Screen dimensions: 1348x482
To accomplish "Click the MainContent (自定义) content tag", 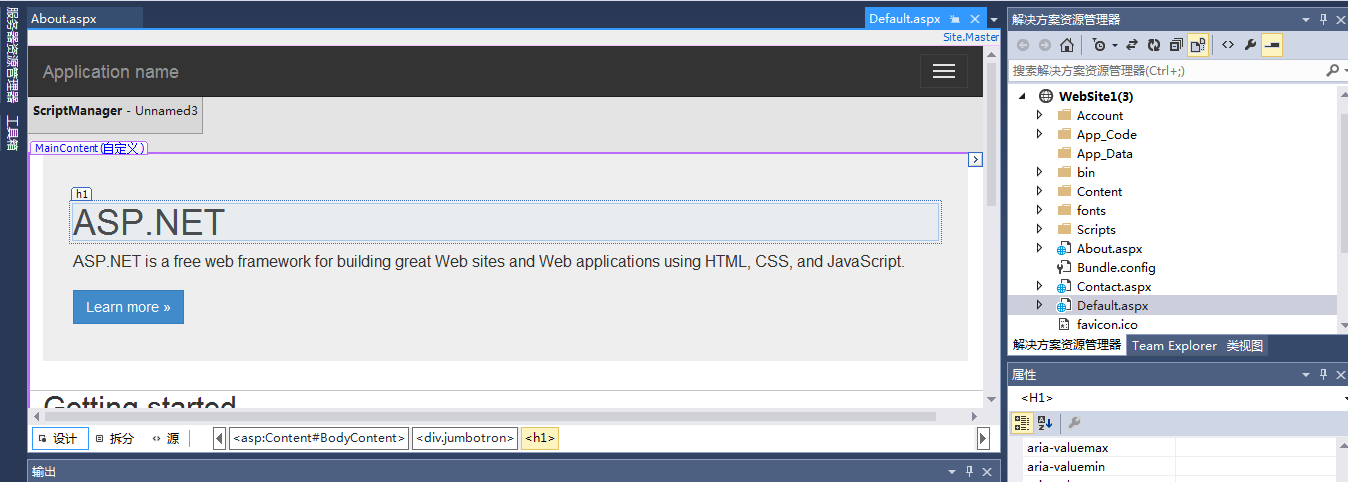I will [89, 148].
